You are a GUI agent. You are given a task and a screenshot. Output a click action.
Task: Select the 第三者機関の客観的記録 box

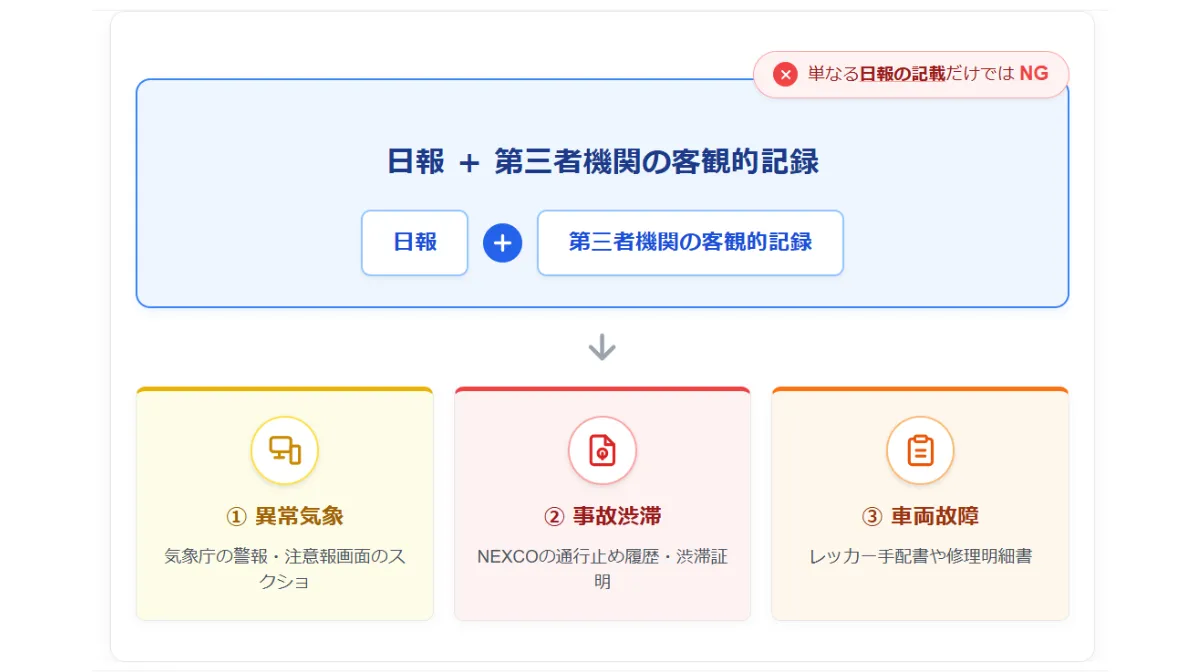point(690,242)
